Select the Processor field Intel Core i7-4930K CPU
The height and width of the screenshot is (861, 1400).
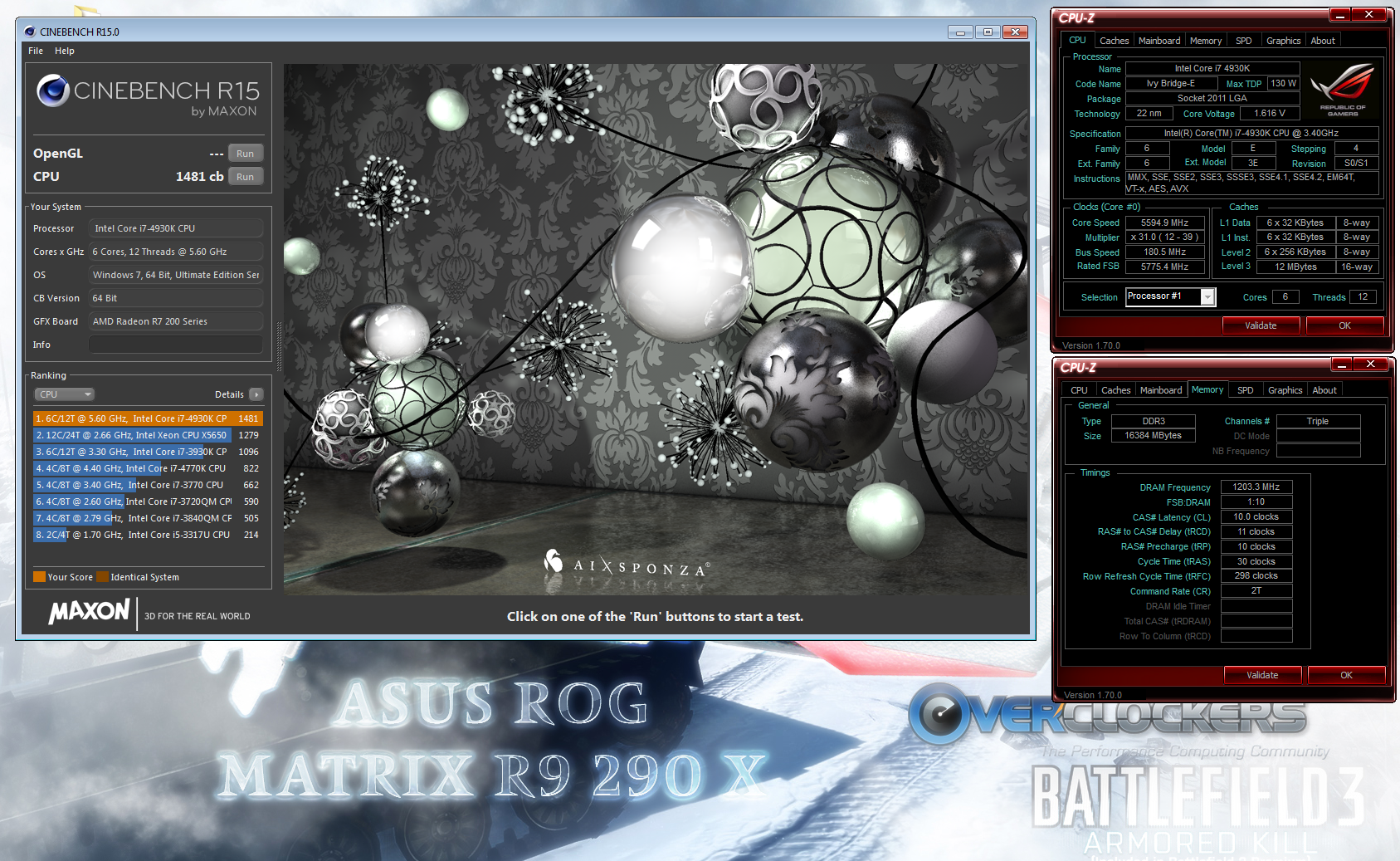point(176,228)
